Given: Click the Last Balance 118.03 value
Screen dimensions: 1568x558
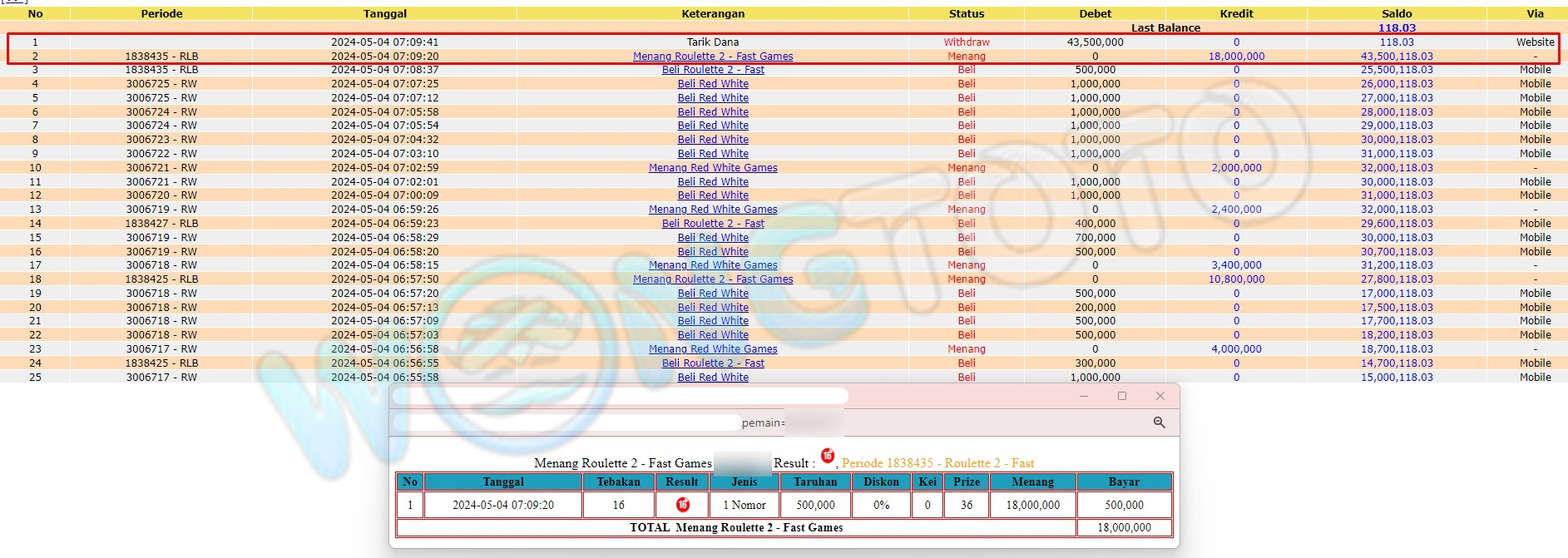Looking at the screenshot, I should pos(1397,27).
